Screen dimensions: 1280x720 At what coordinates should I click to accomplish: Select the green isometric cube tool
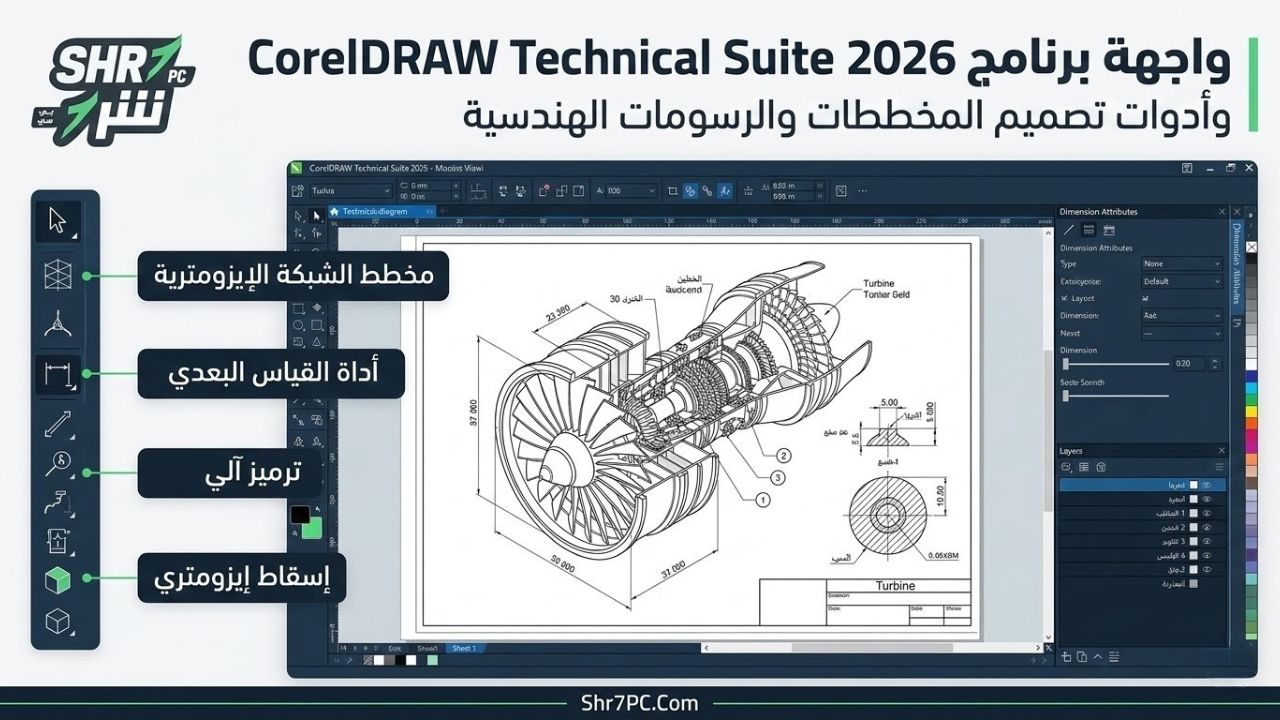[x=58, y=579]
